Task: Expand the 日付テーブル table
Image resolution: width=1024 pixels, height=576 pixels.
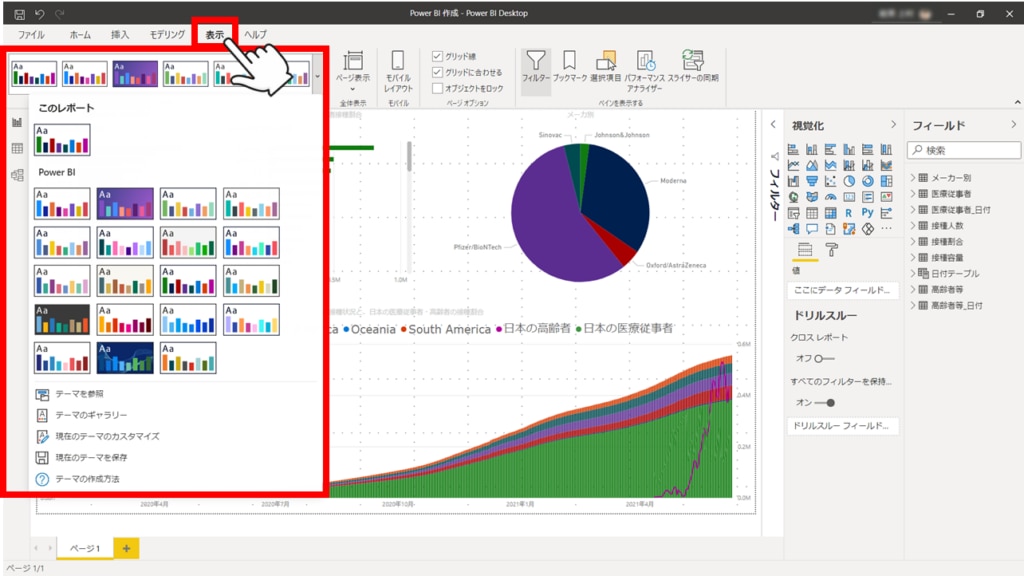Action: (x=913, y=273)
